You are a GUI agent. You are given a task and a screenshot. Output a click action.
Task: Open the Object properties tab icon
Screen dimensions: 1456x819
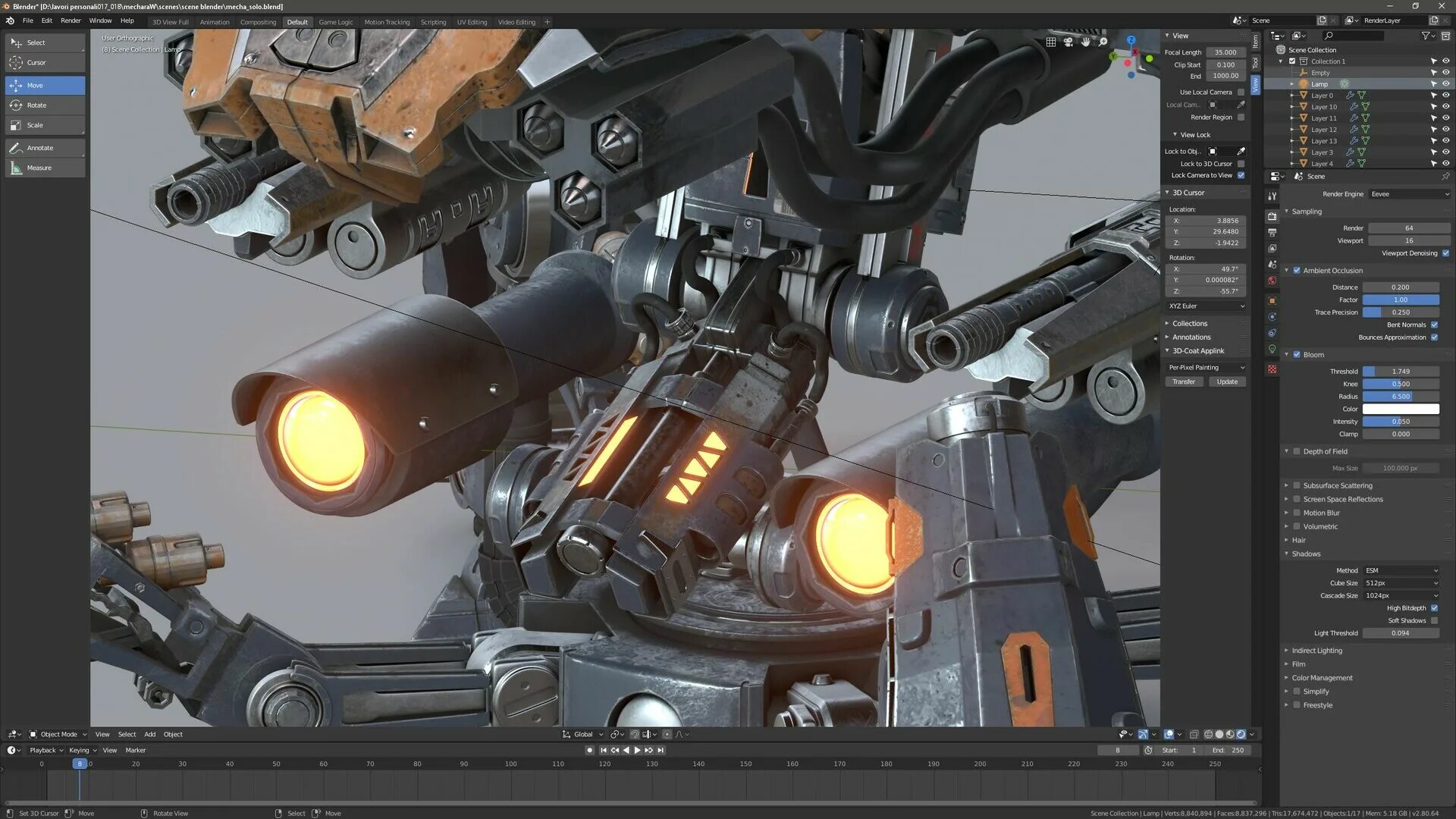tap(1272, 301)
